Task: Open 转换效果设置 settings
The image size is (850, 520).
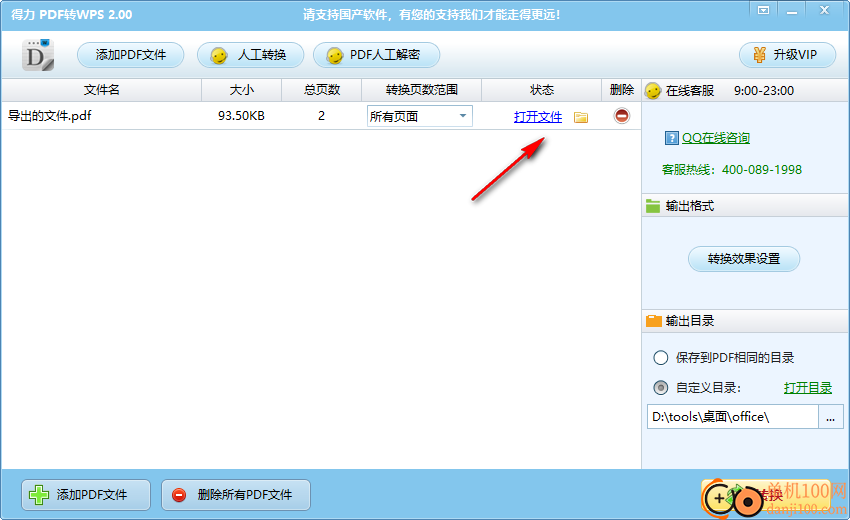Action: click(x=744, y=259)
